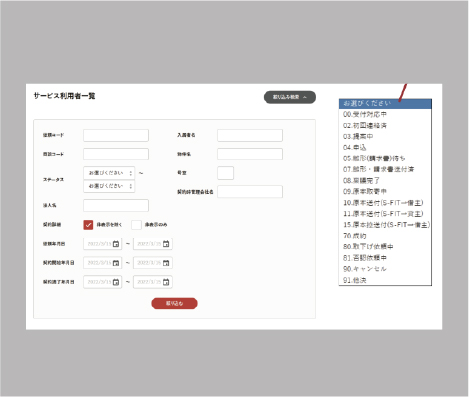Click the small 号室 input box

(x=225, y=173)
